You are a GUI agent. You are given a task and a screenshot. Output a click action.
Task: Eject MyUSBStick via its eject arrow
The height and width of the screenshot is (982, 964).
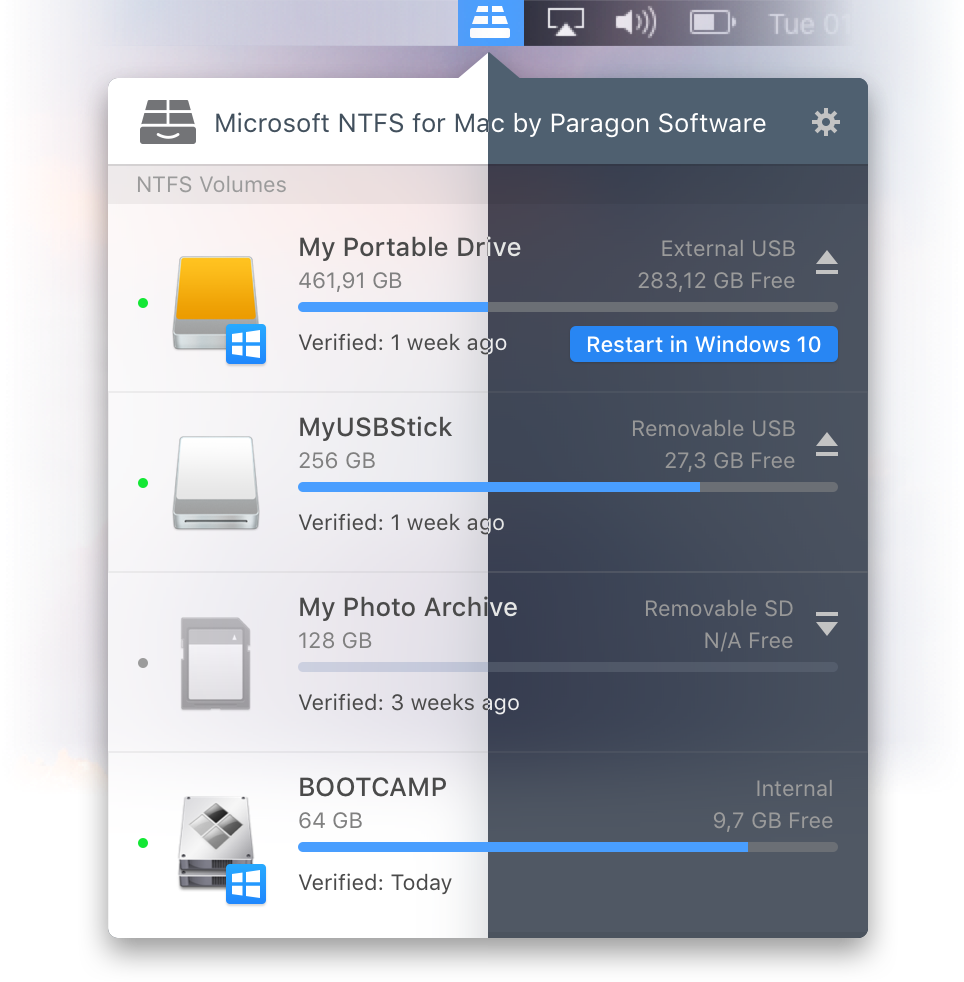tap(827, 442)
